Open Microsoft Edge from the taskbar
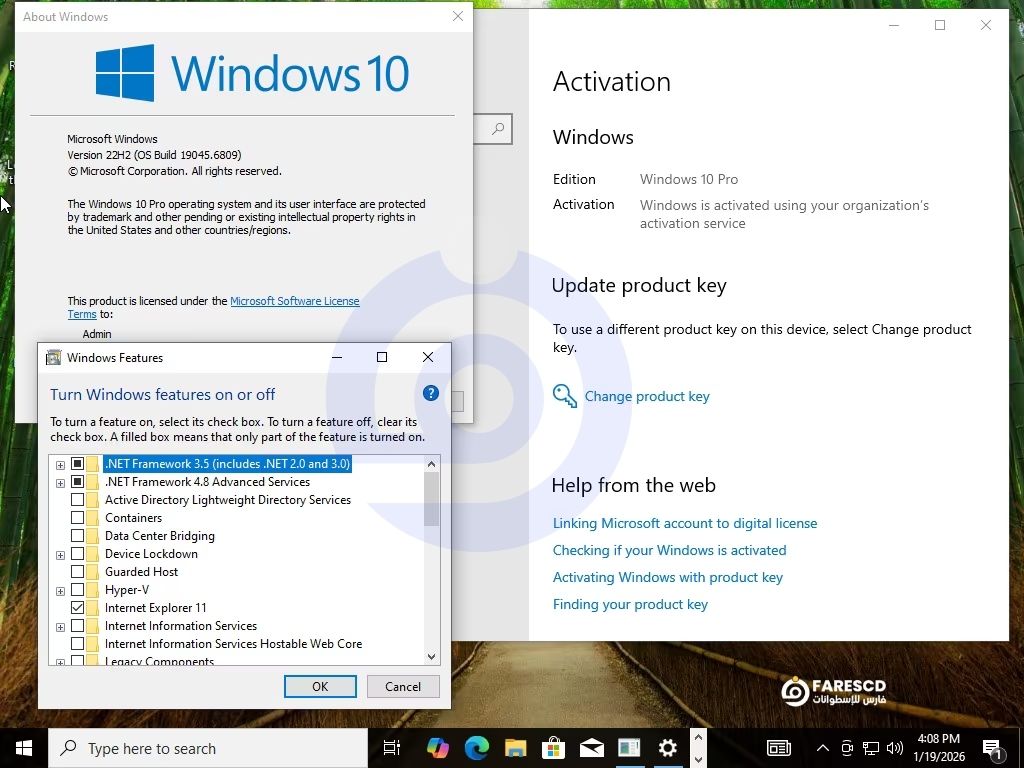 point(476,748)
